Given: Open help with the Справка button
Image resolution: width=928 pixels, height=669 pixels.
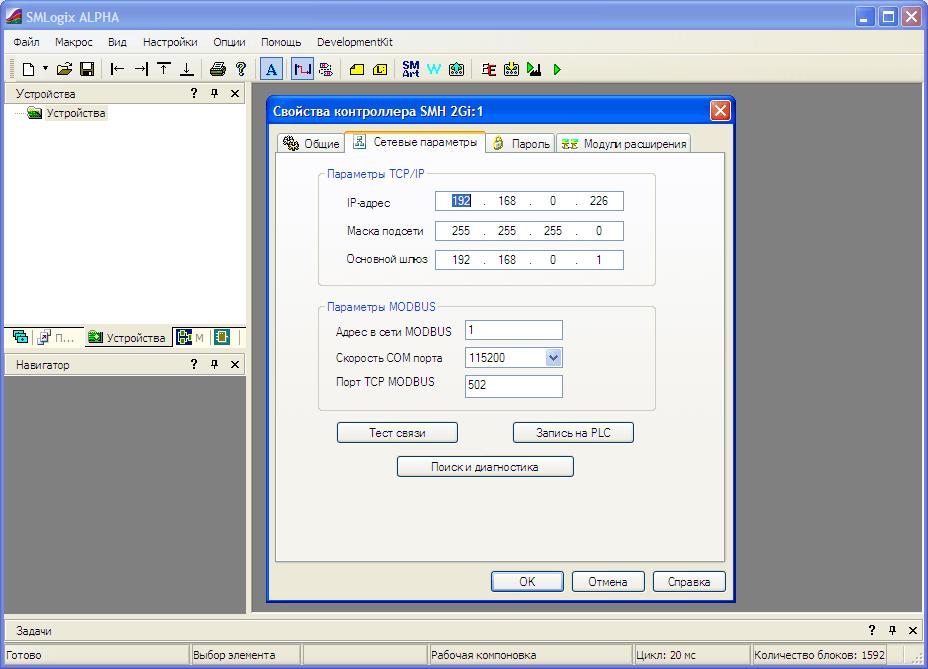Looking at the screenshot, I should click(x=689, y=581).
